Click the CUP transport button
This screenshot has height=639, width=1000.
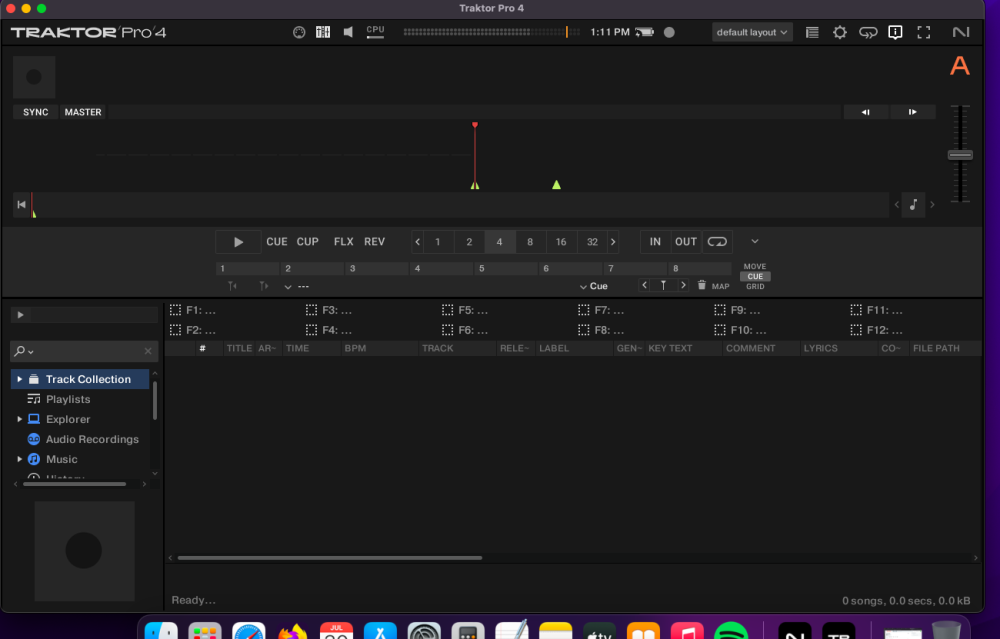307,242
